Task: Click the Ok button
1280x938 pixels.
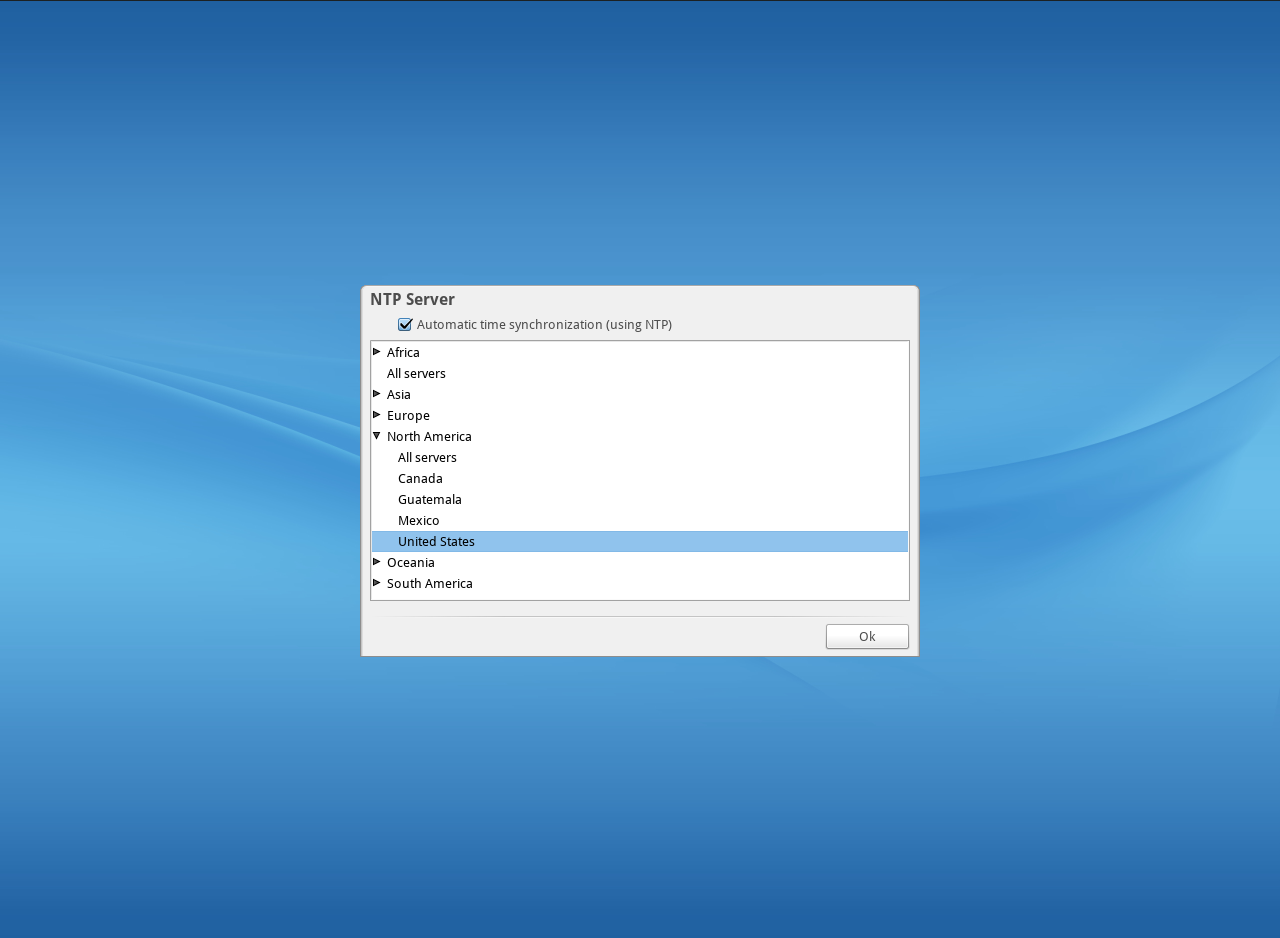Action: [x=866, y=636]
